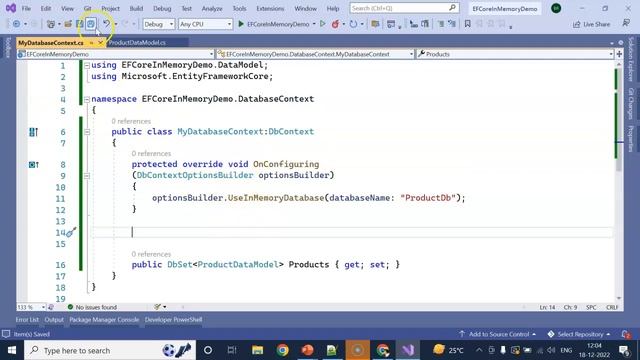
Task: Open the Undo history dropdown arrow
Action: (x=116, y=24)
